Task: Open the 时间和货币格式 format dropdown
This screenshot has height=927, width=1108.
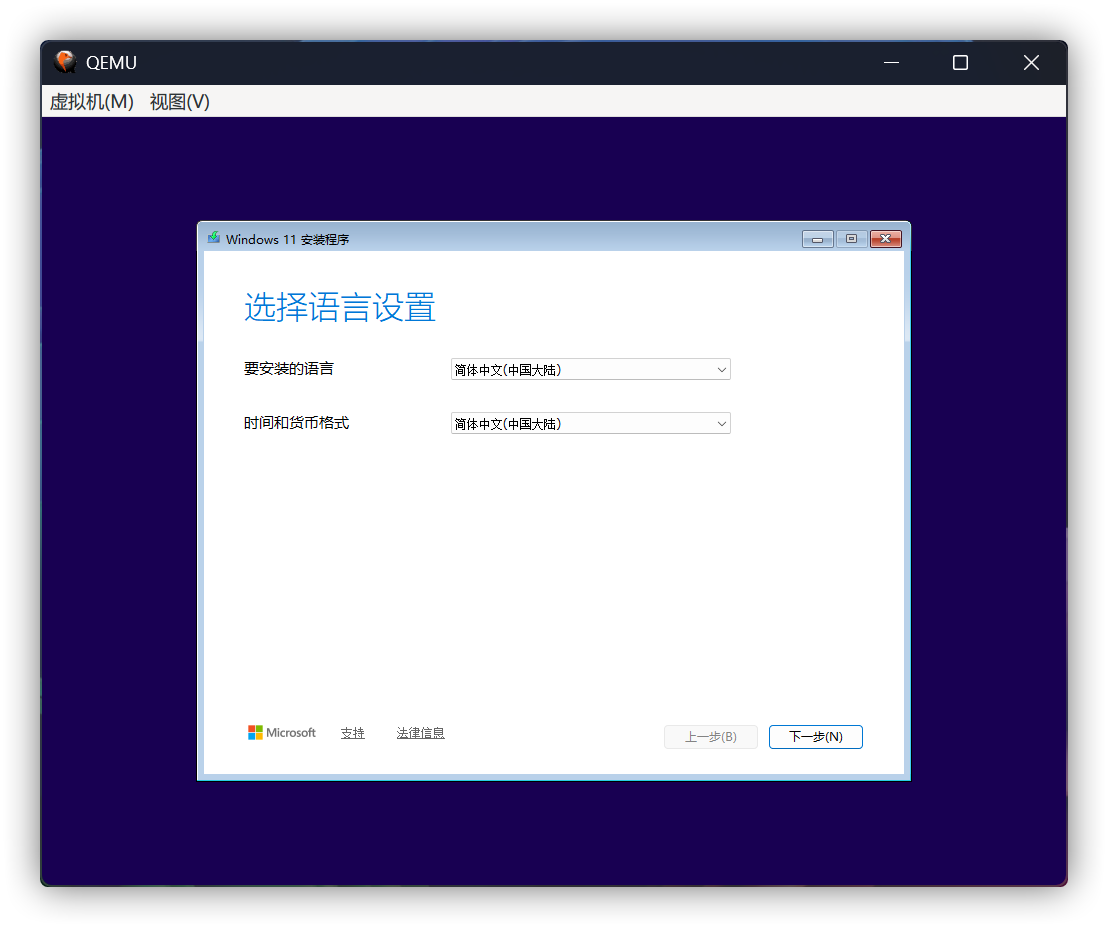Action: pos(590,423)
